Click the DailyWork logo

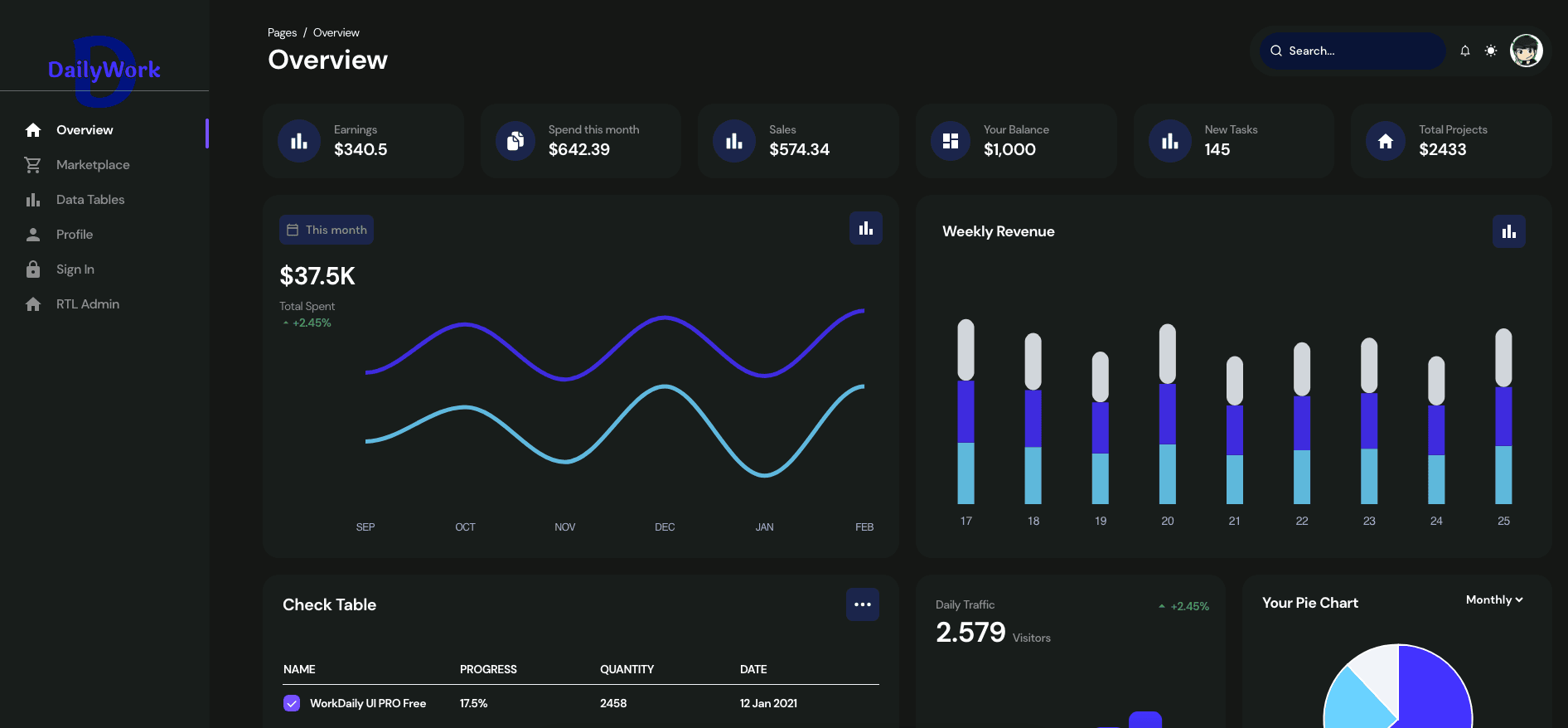[x=104, y=70]
